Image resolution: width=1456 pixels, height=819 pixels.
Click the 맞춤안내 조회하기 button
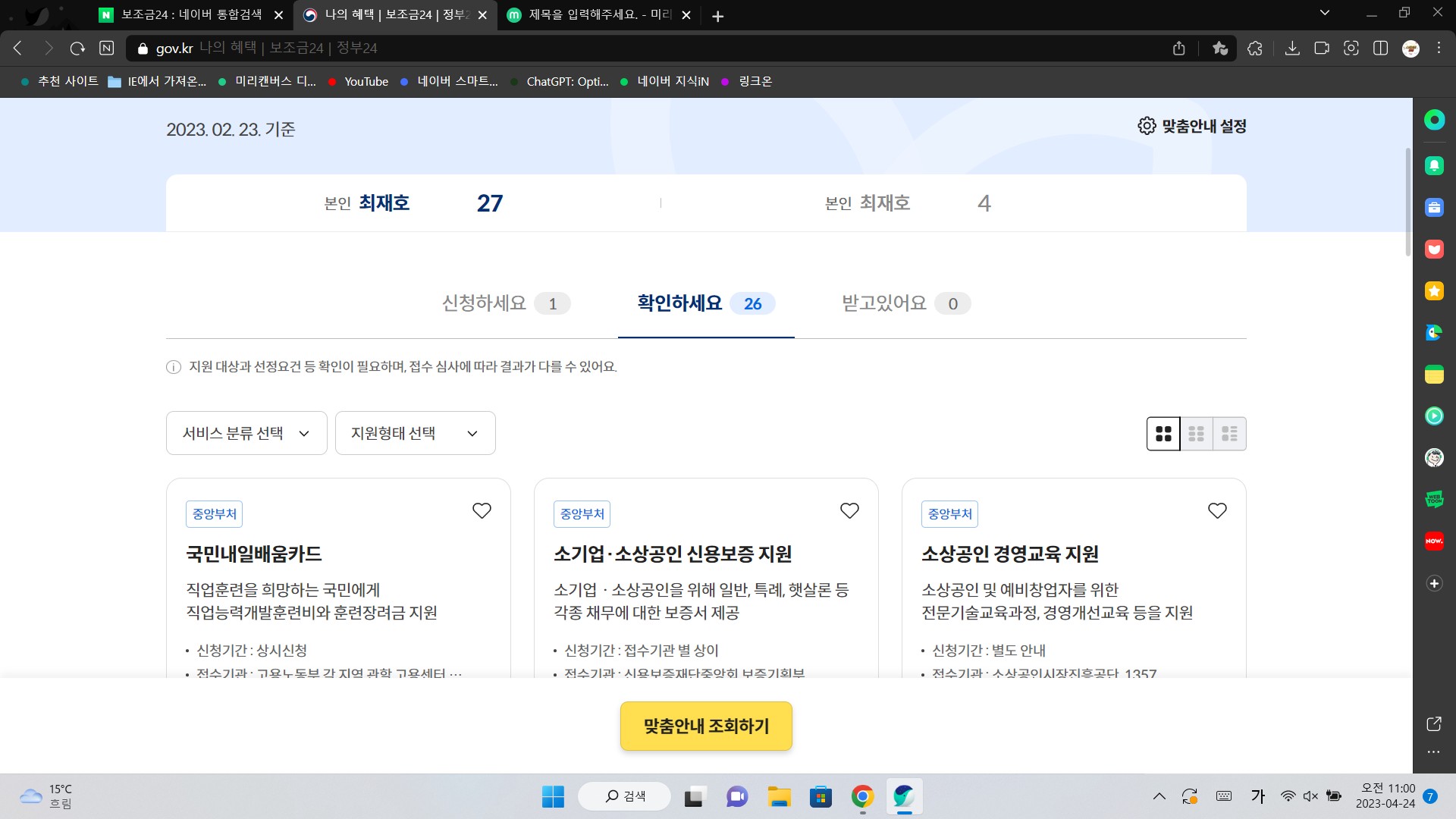(706, 726)
